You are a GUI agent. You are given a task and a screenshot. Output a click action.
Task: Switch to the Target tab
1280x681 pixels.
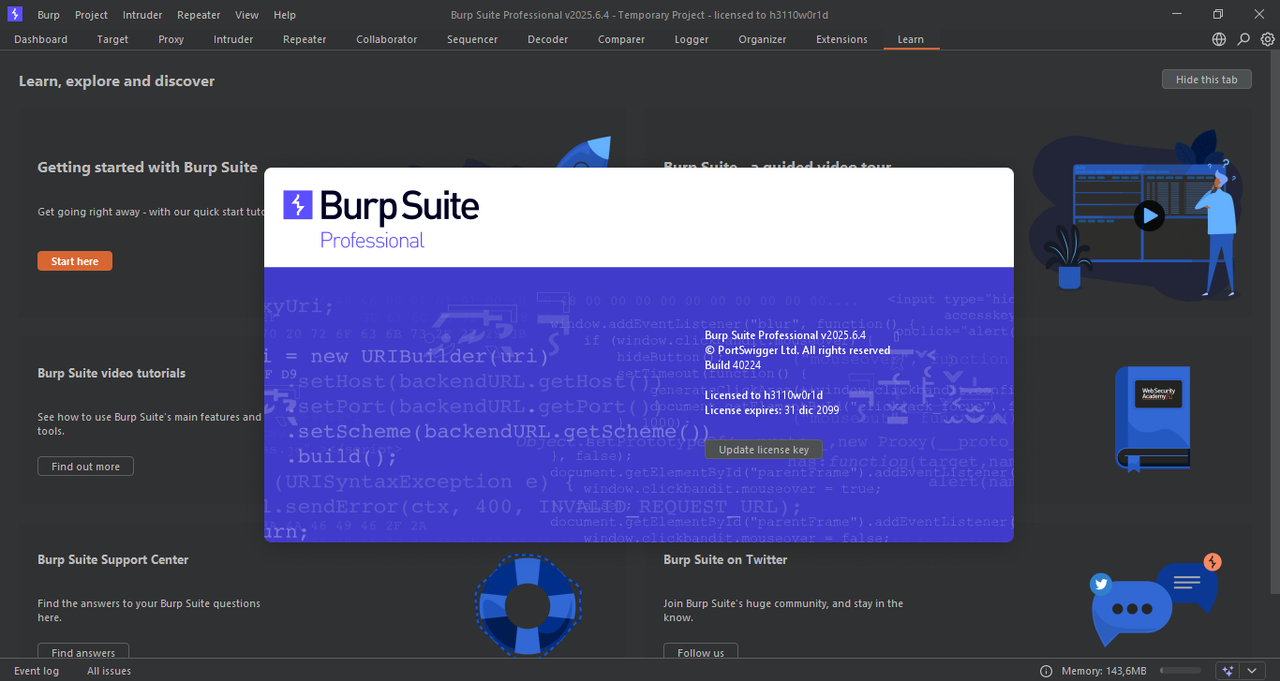tap(113, 39)
